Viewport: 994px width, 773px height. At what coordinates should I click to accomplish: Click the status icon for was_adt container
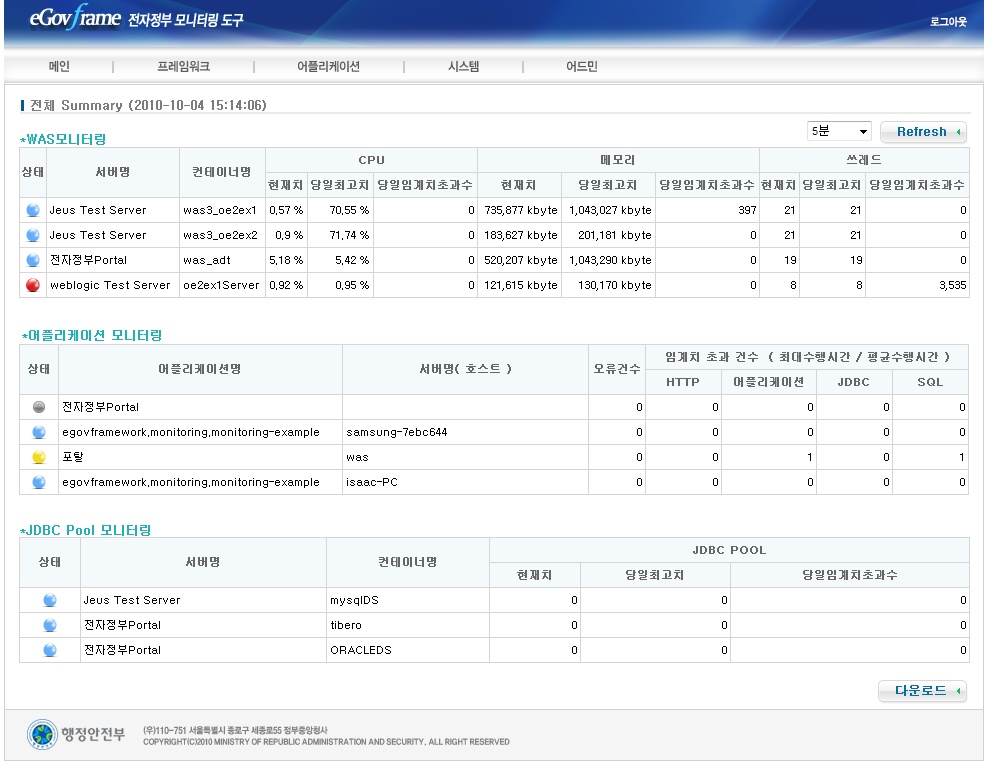pos(32,260)
